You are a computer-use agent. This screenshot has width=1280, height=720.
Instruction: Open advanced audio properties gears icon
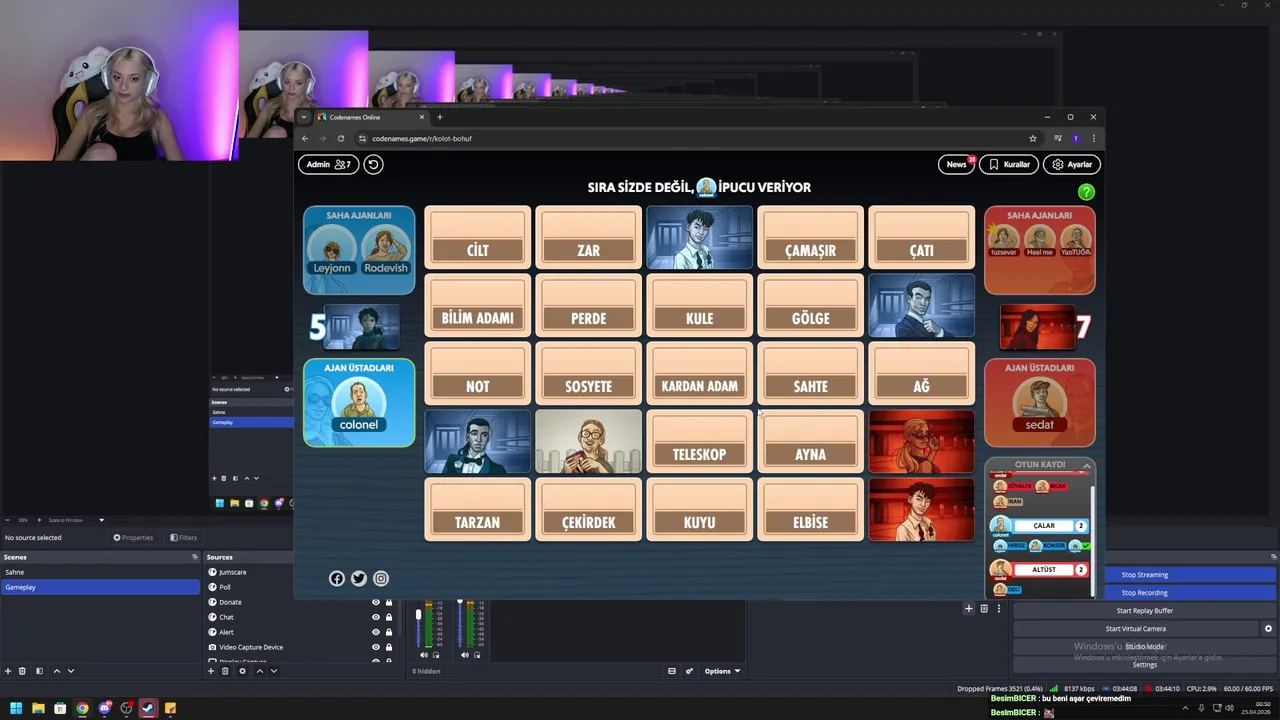tap(689, 671)
